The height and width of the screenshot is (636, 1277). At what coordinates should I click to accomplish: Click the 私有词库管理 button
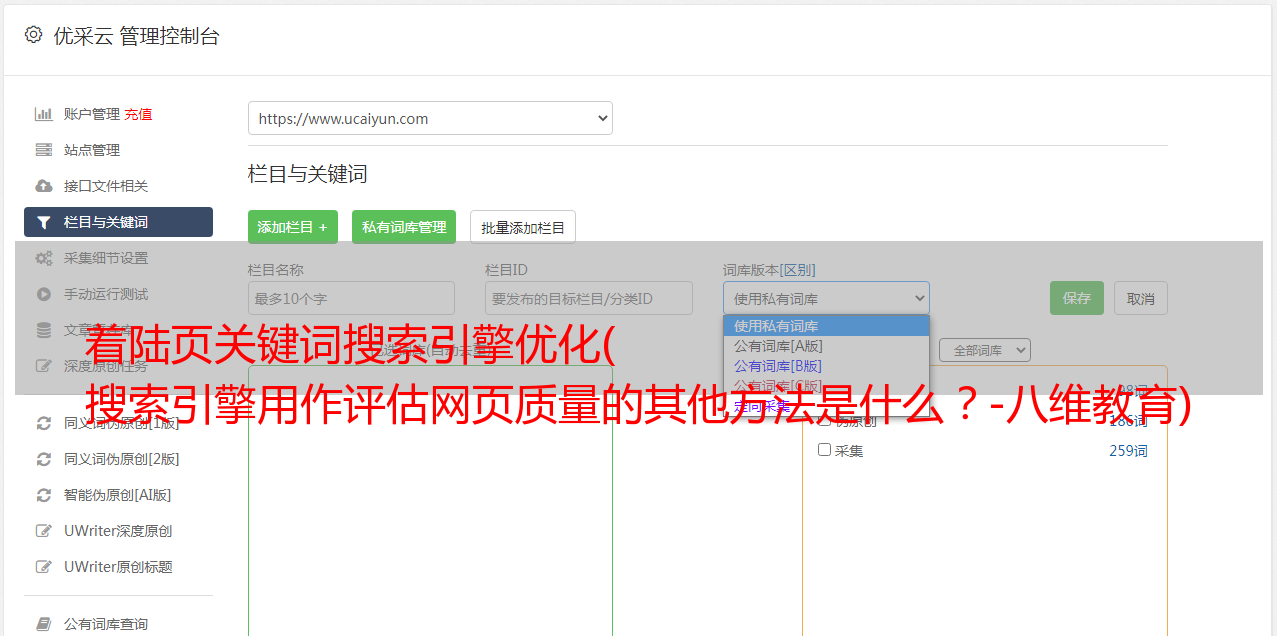click(404, 227)
